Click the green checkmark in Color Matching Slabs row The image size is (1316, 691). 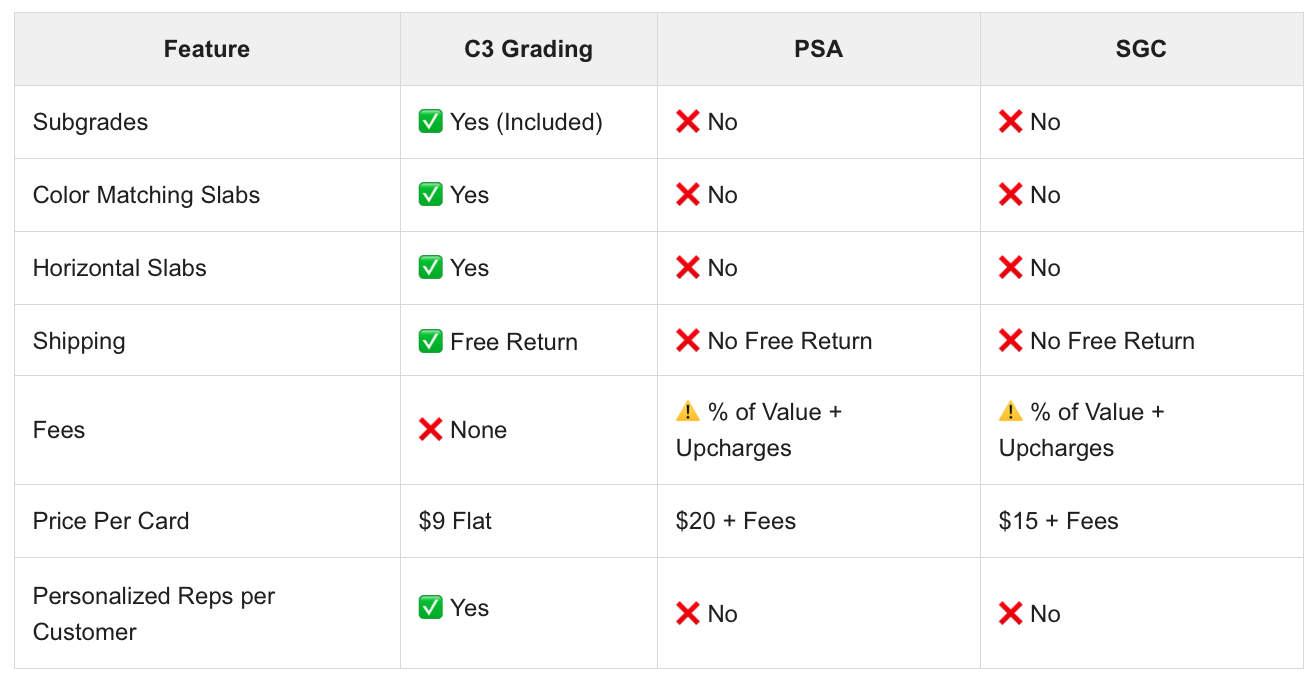(x=431, y=195)
